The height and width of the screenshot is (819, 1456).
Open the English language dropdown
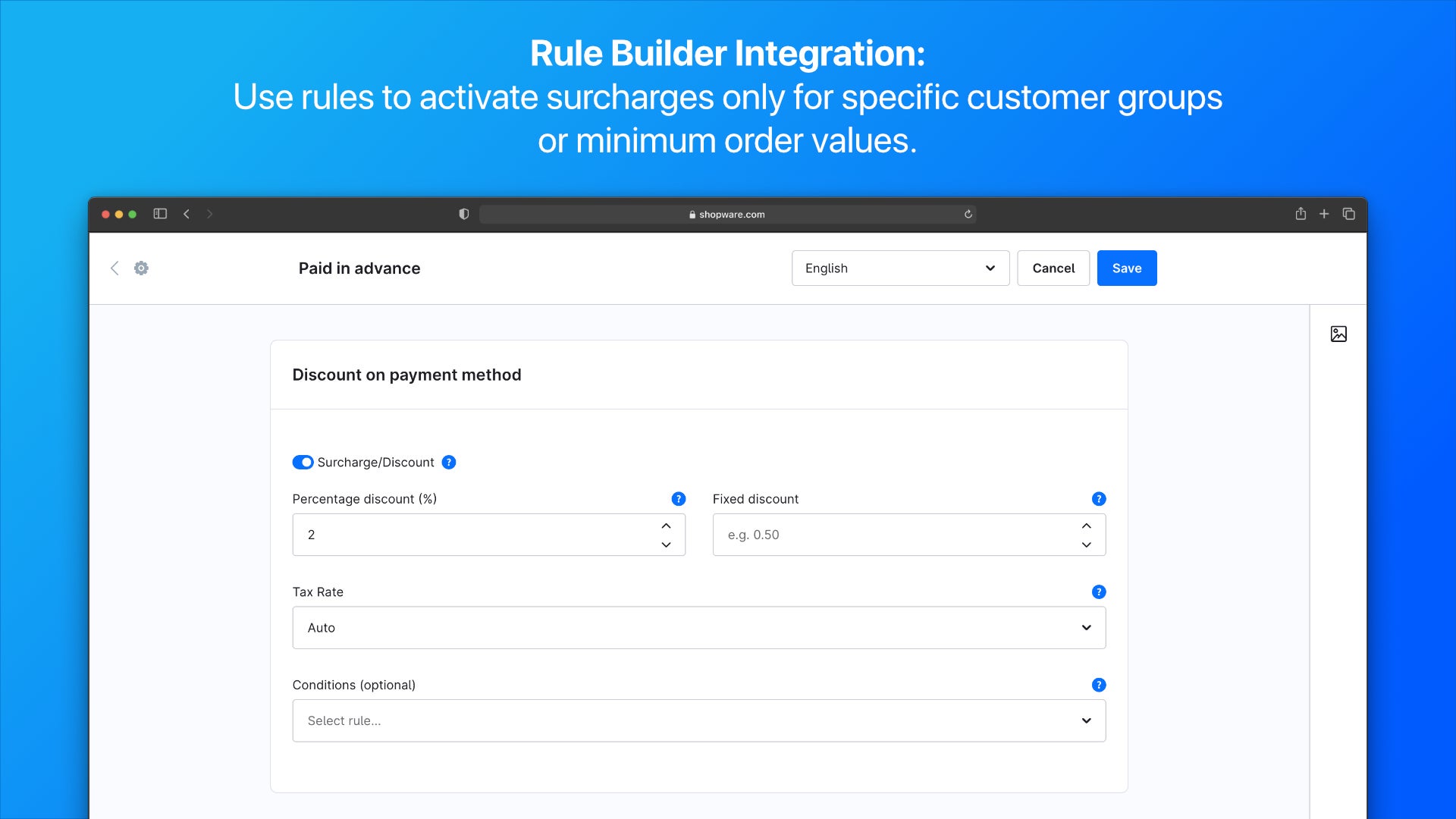click(x=900, y=268)
